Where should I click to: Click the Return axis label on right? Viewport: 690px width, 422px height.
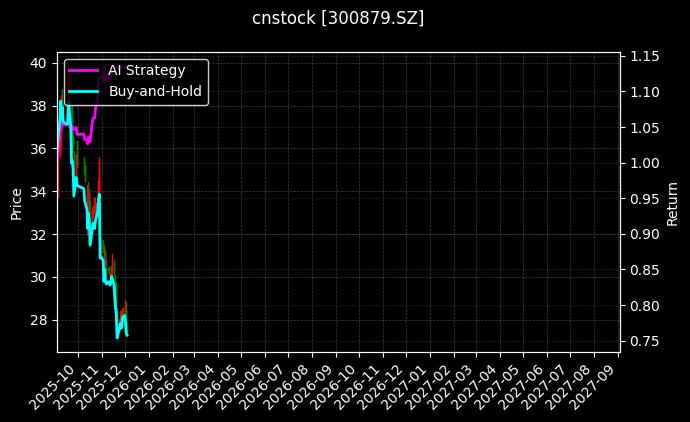[673, 203]
